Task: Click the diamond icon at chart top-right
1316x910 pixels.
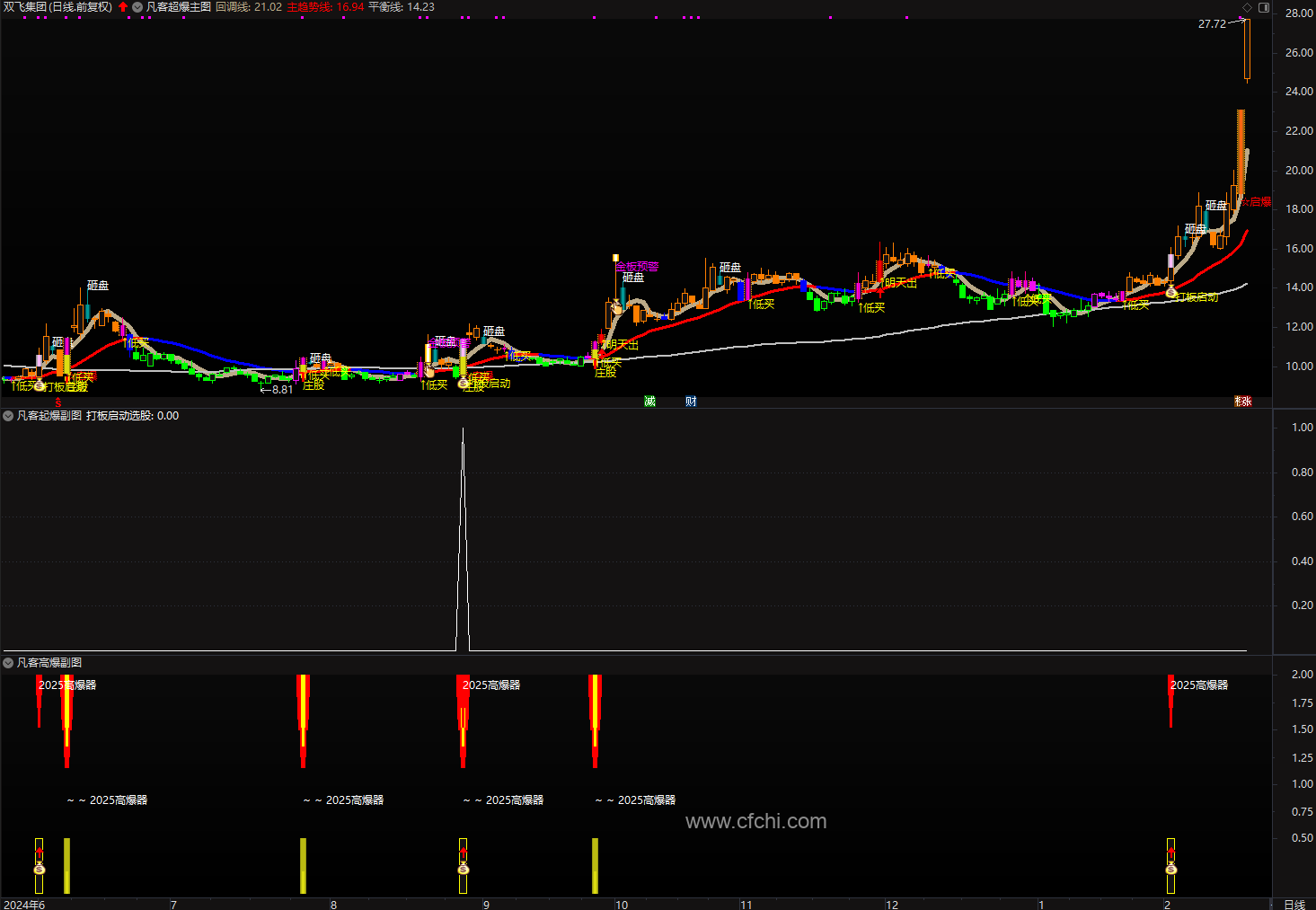Action: tap(1247, 7)
